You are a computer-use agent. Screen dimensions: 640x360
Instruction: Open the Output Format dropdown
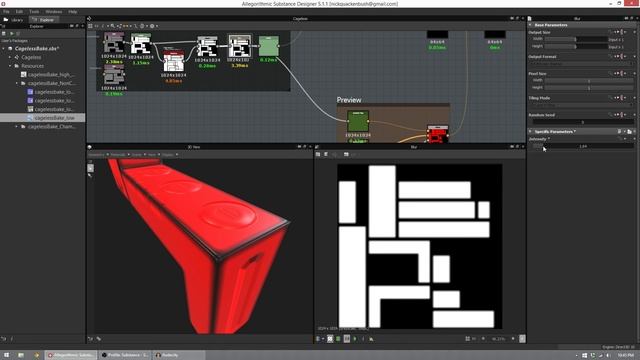pos(582,64)
